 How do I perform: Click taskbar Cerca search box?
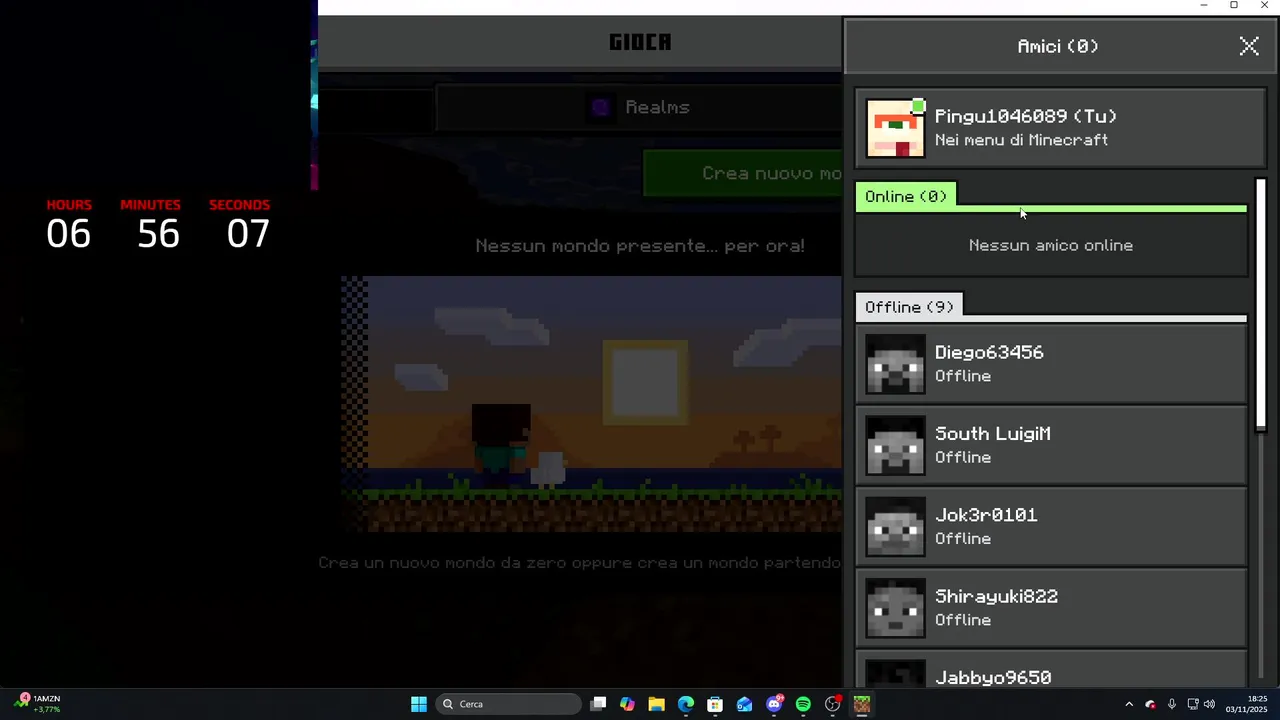(x=510, y=704)
